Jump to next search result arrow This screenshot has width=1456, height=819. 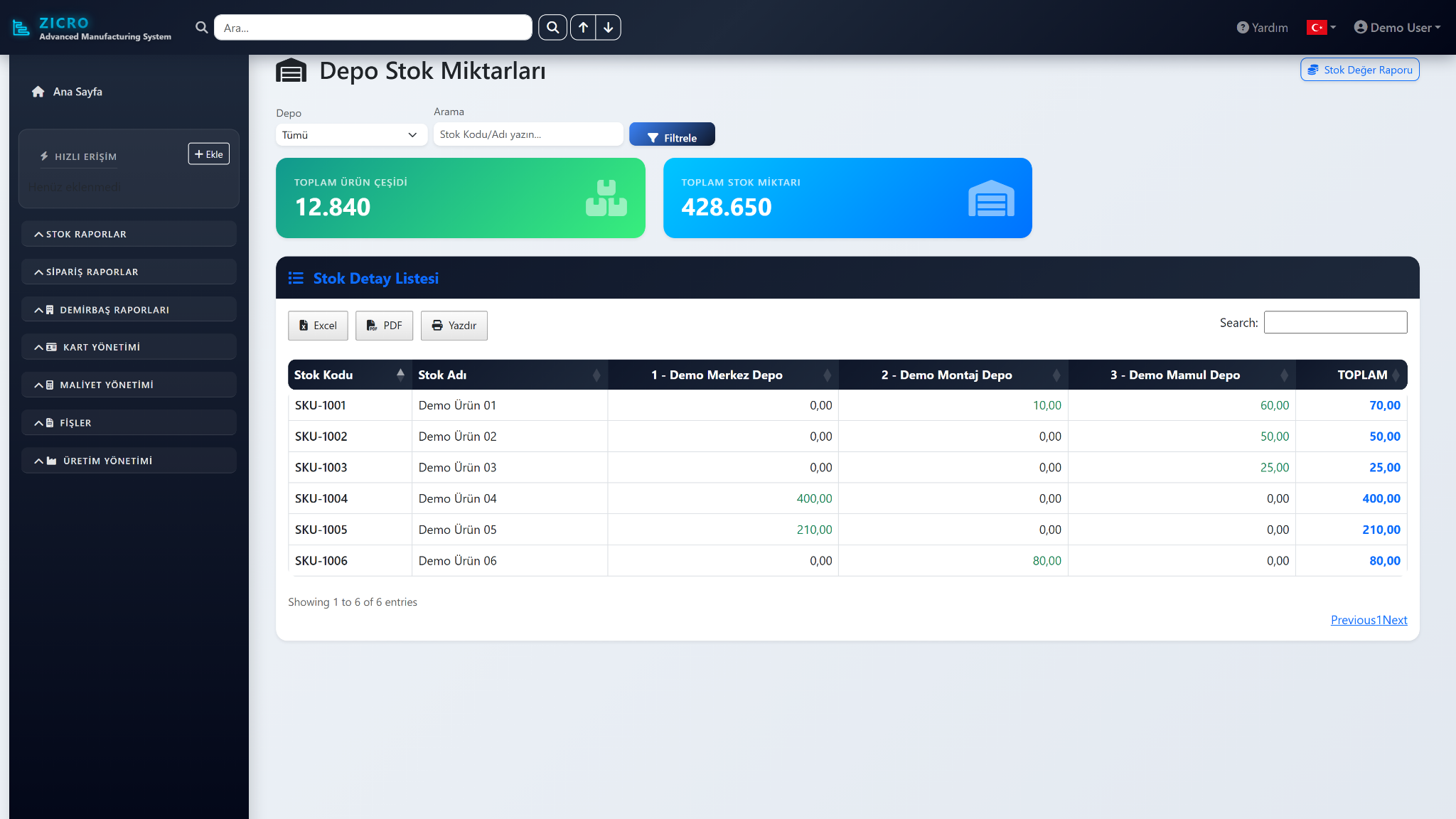point(609,28)
